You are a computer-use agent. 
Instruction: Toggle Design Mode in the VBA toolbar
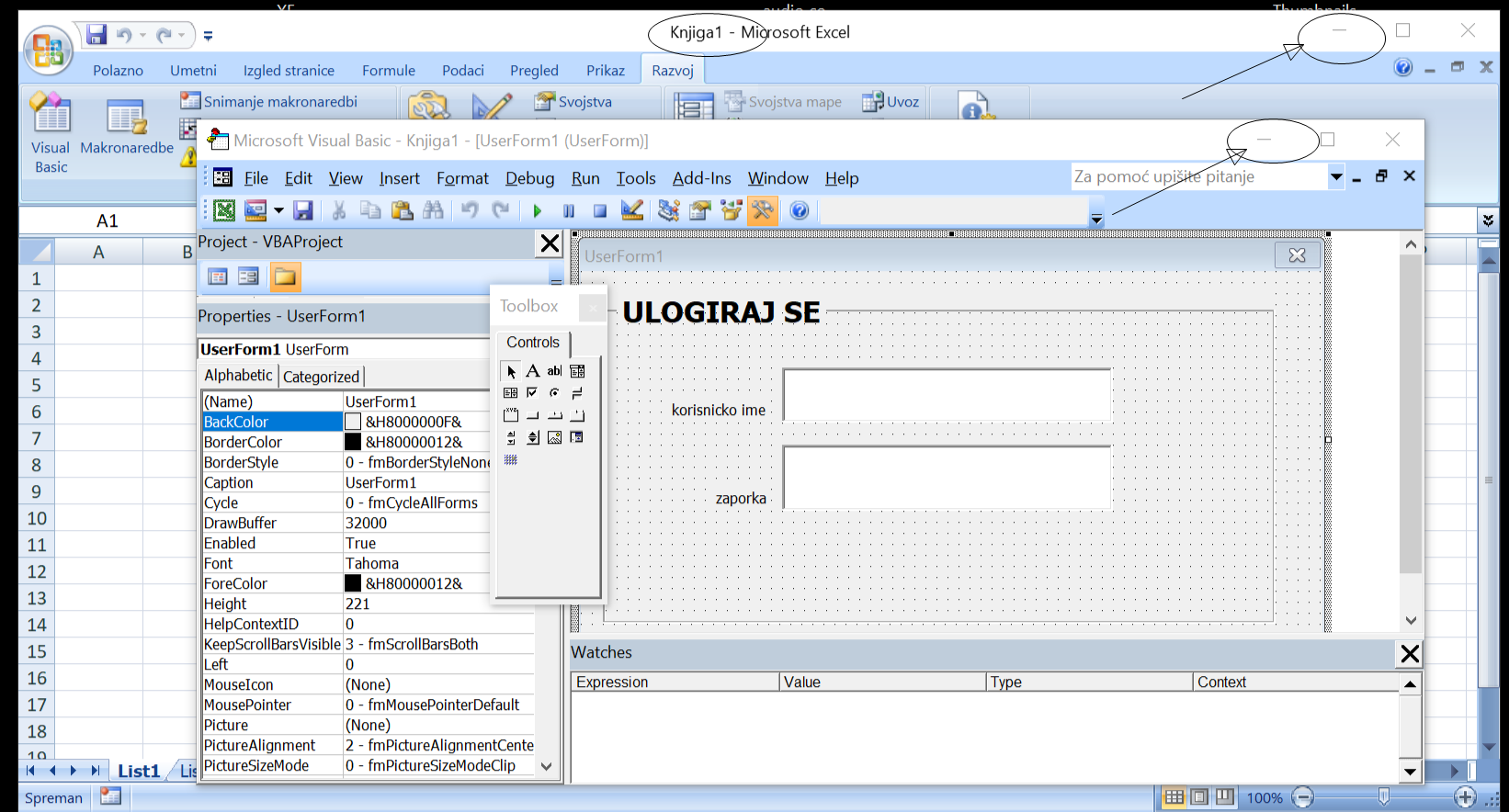click(x=632, y=211)
